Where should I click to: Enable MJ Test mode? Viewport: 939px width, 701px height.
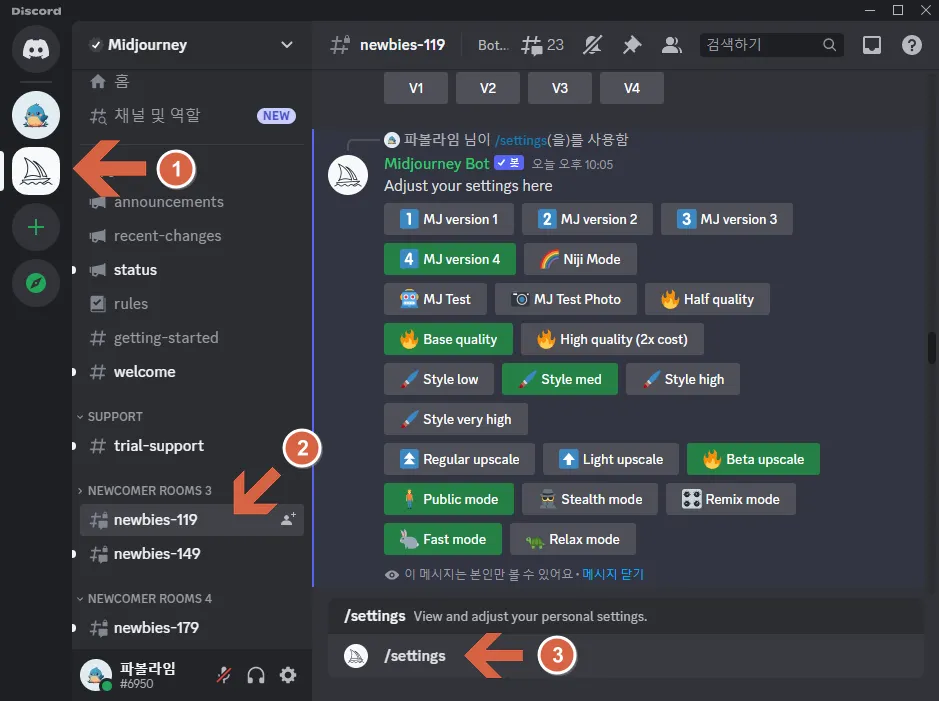tap(435, 299)
